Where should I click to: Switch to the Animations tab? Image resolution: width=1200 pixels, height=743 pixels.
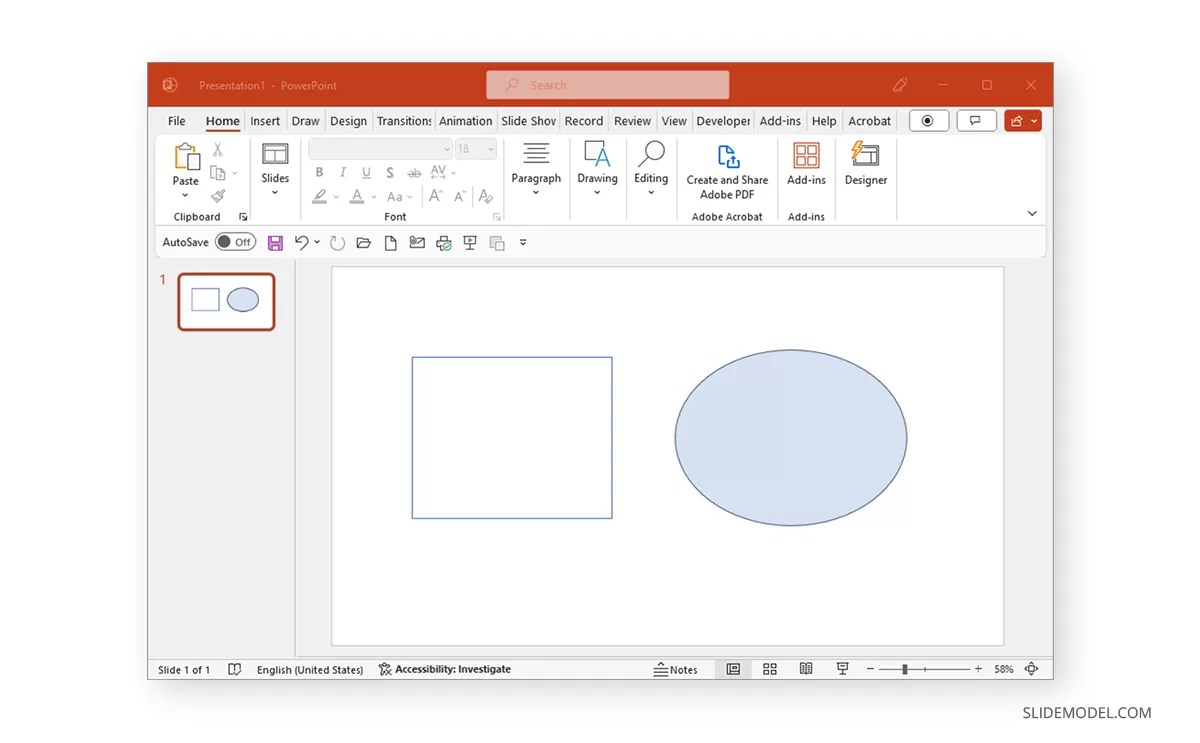click(465, 120)
